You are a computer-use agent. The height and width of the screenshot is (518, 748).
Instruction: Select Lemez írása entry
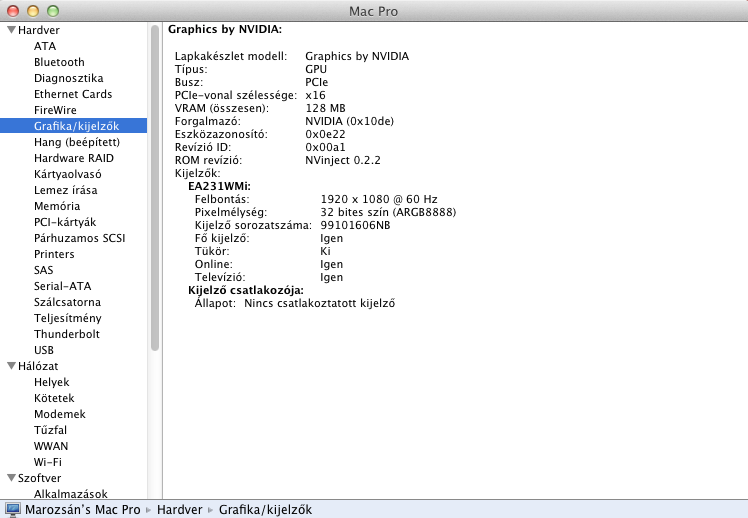pos(66,190)
